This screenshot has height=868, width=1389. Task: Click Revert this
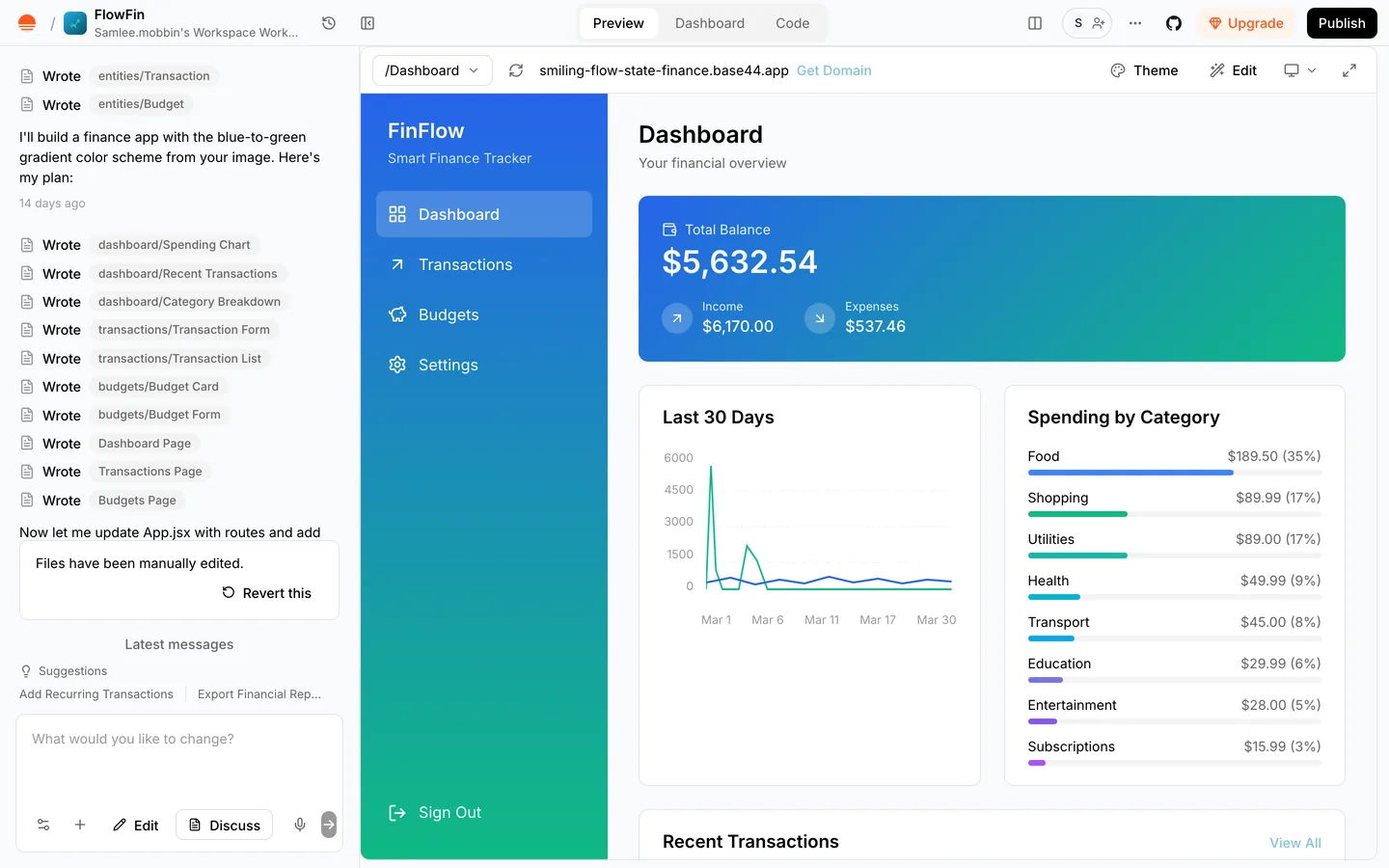[267, 593]
